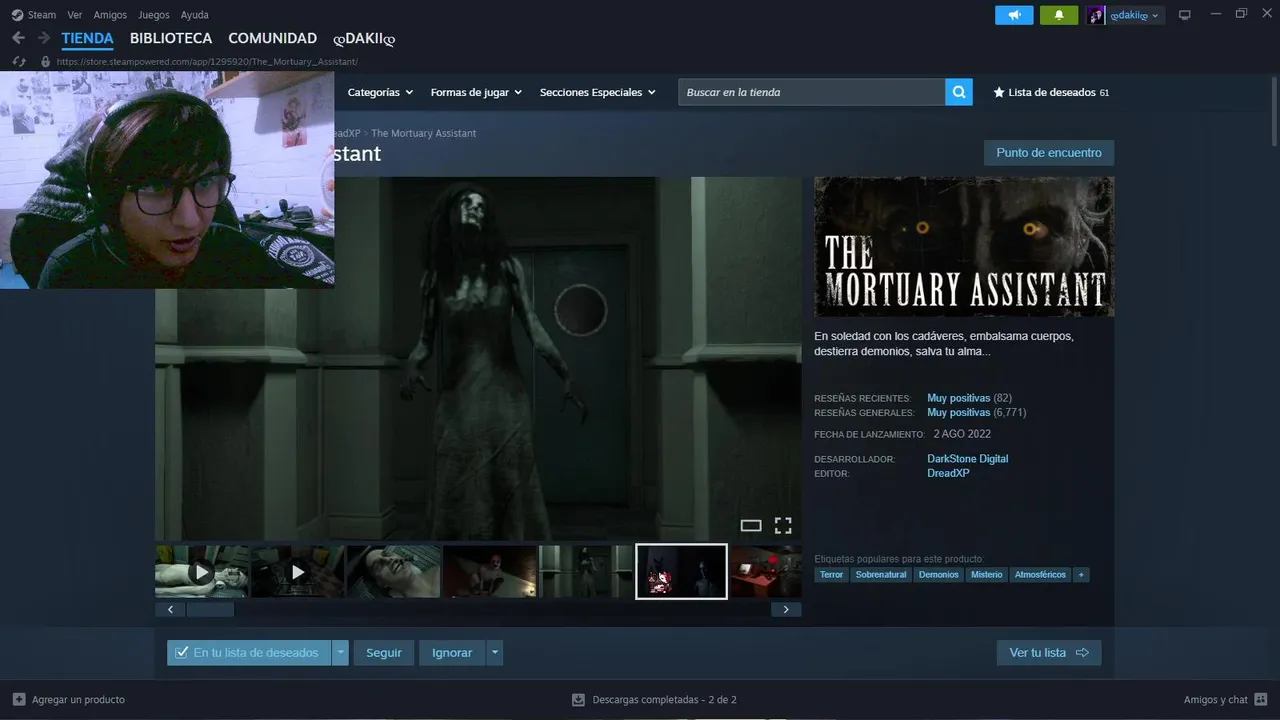Image resolution: width=1280 pixels, height=720 pixels.
Task: Play the first video thumbnail
Action: [201, 572]
